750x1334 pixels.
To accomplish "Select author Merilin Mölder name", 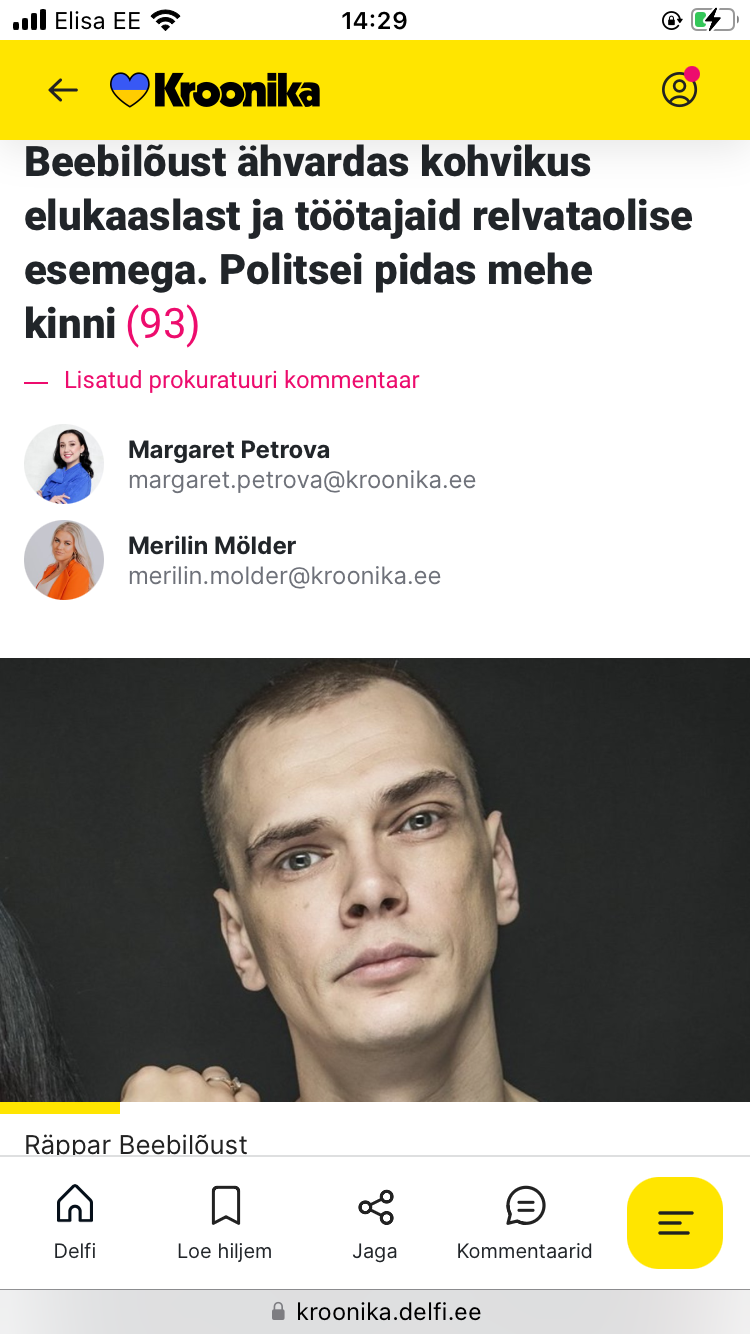I will 212,546.
